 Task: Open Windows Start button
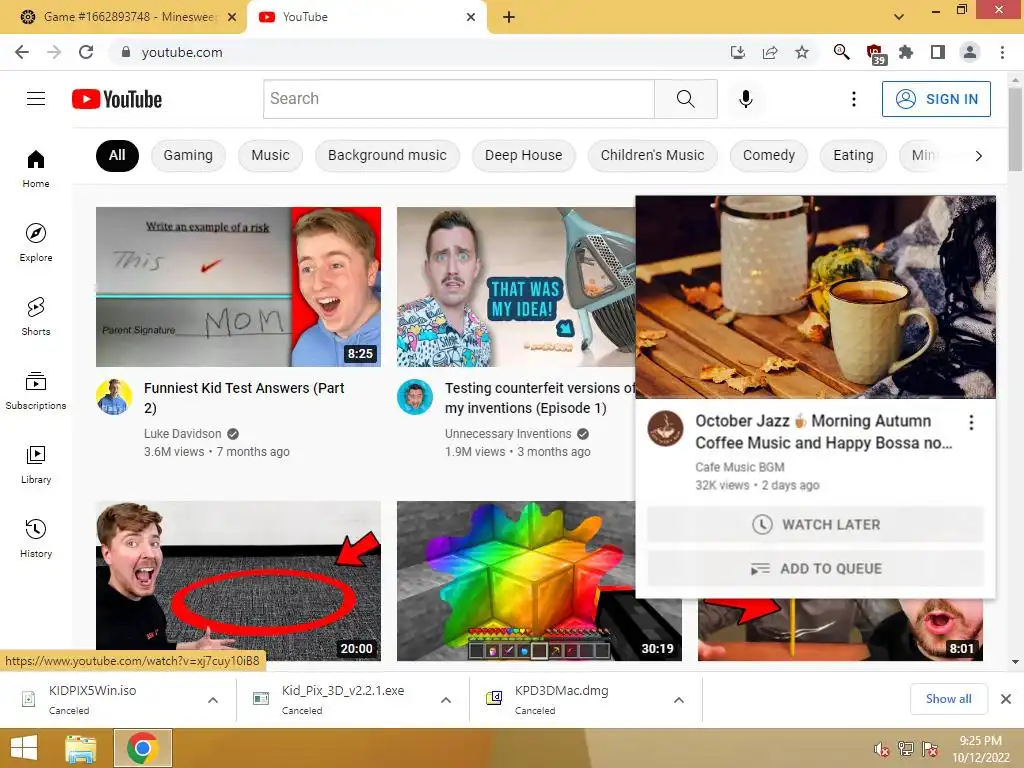tap(24, 748)
